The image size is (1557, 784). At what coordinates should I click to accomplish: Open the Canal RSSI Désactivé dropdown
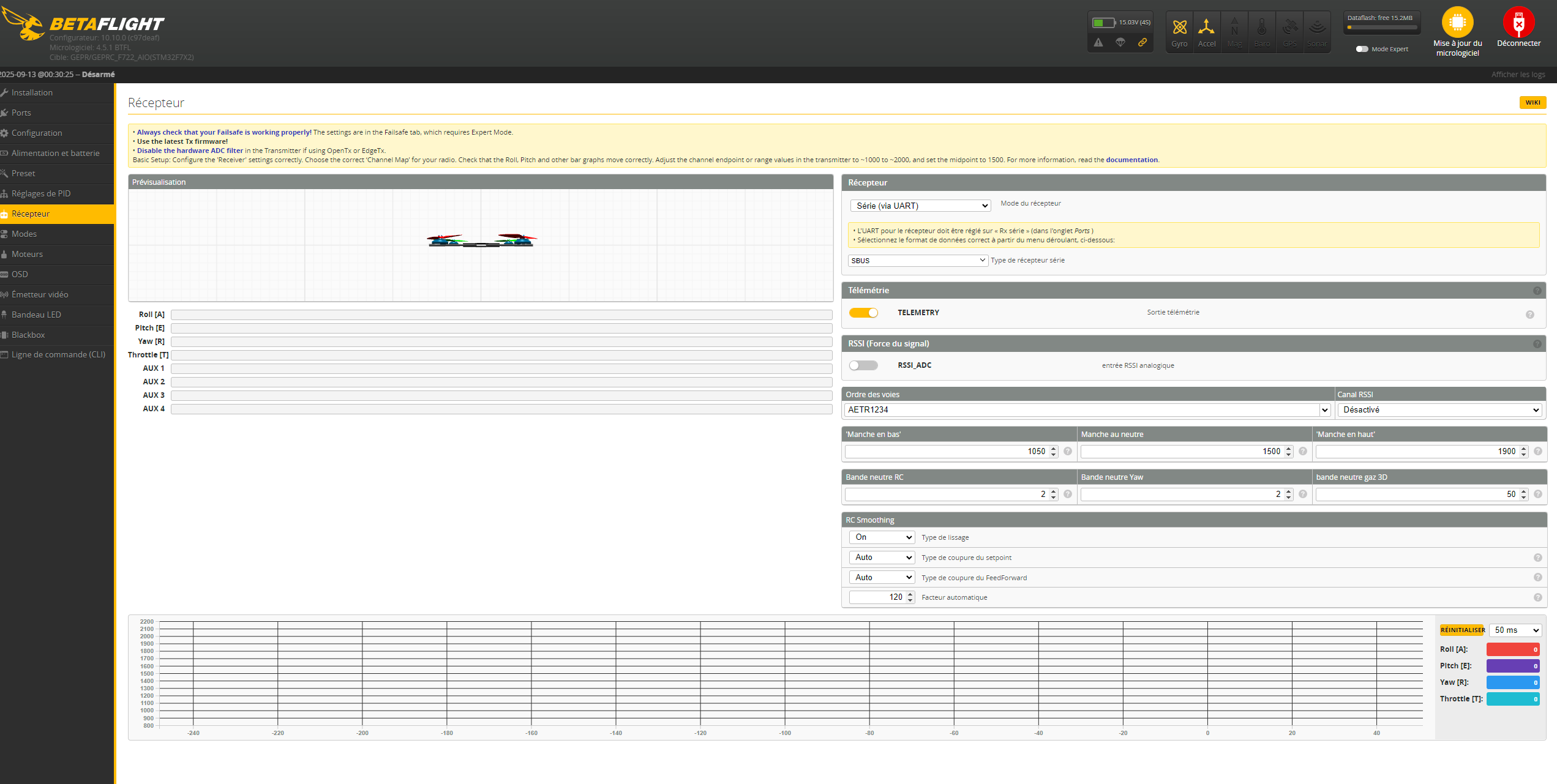click(x=1441, y=410)
